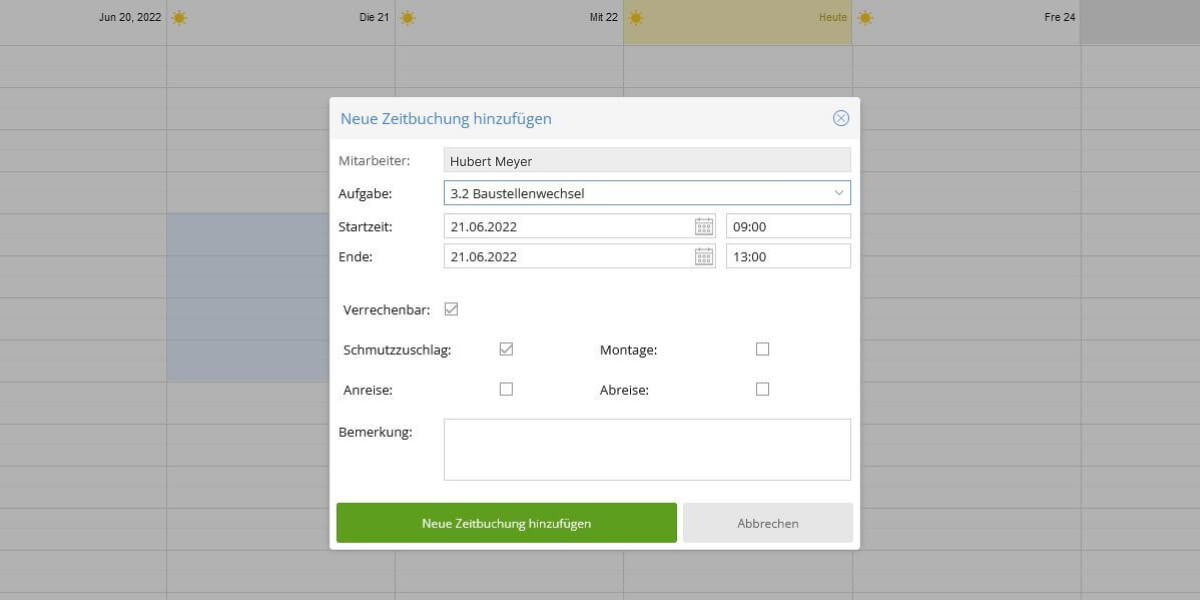The image size is (1200, 600).
Task: Check the Anreise option
Action: click(x=506, y=389)
